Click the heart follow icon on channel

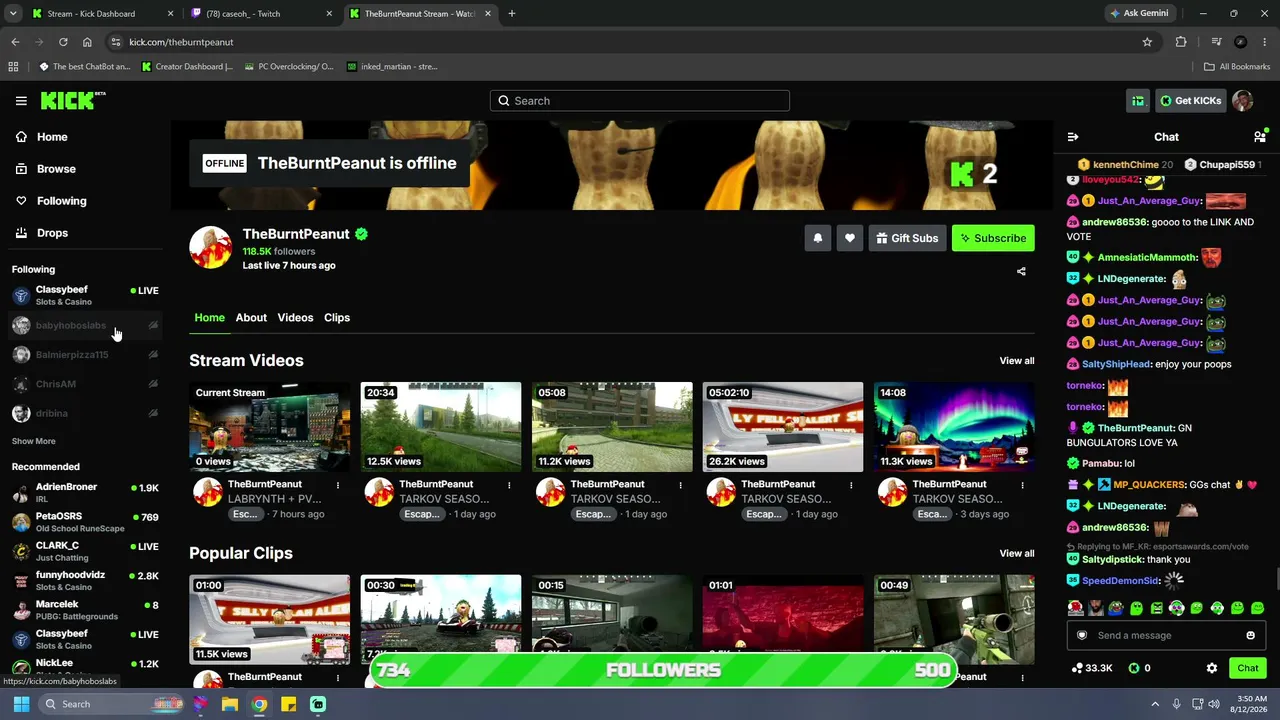[x=850, y=238]
